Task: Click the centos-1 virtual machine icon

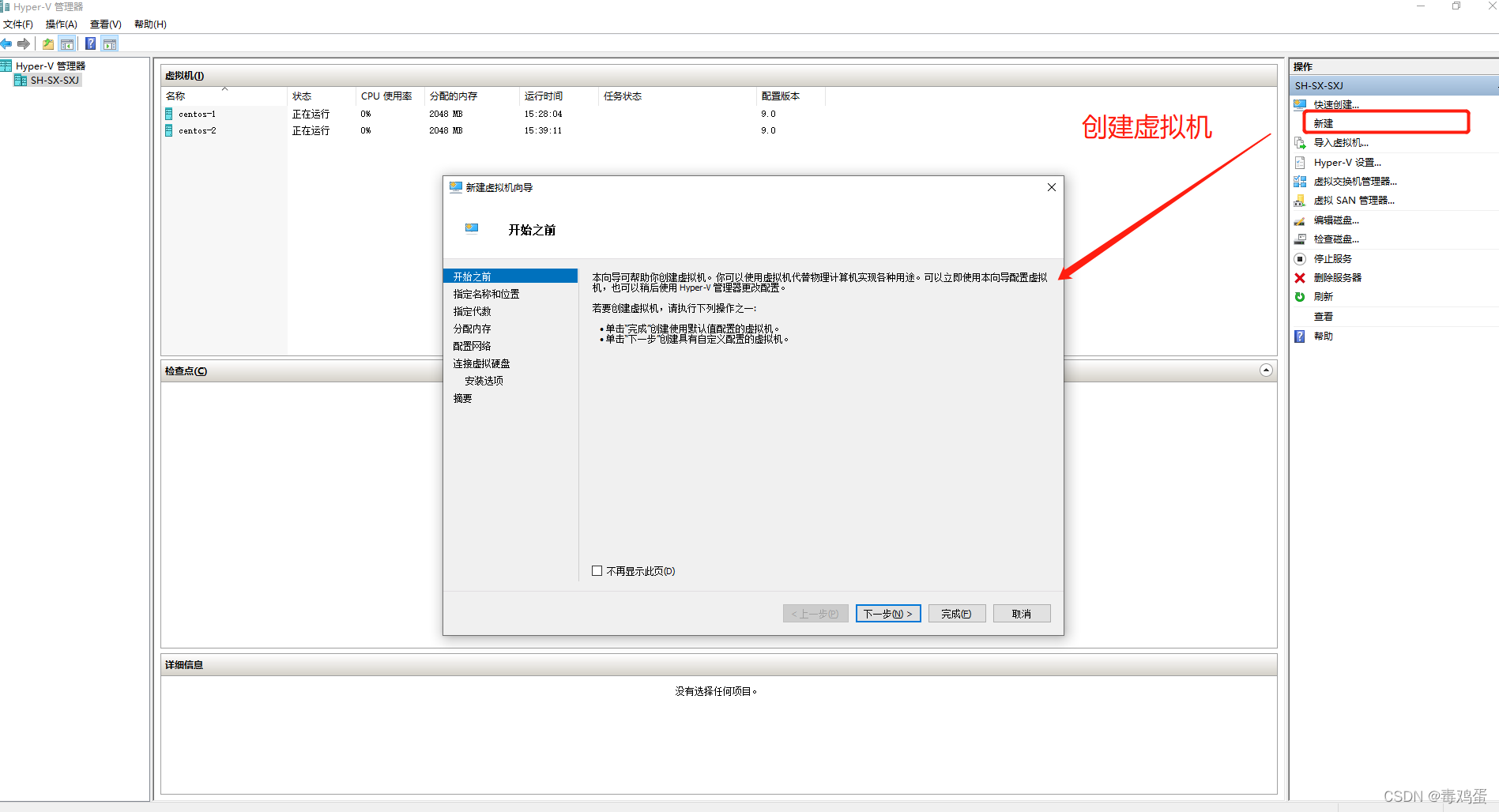Action: (x=168, y=114)
